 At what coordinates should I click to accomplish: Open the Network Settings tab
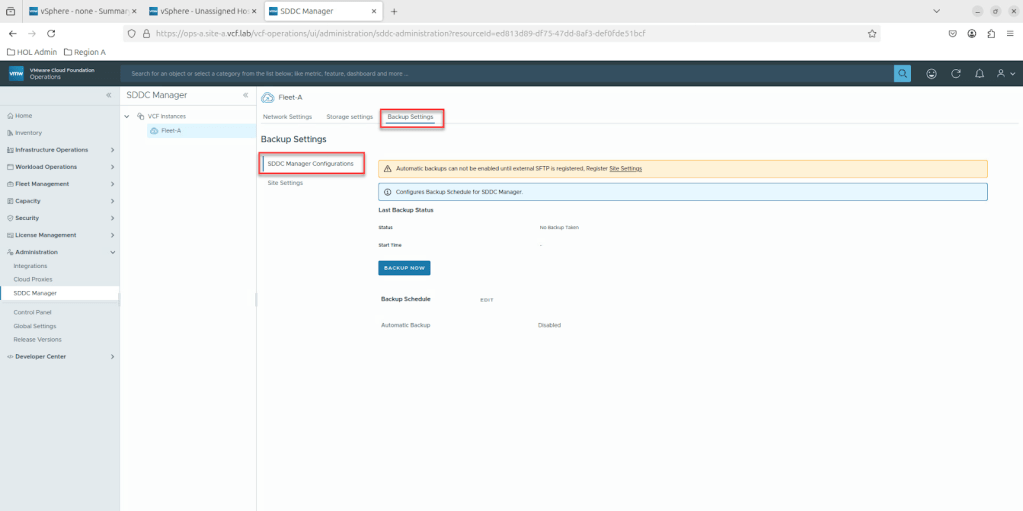[x=287, y=117]
